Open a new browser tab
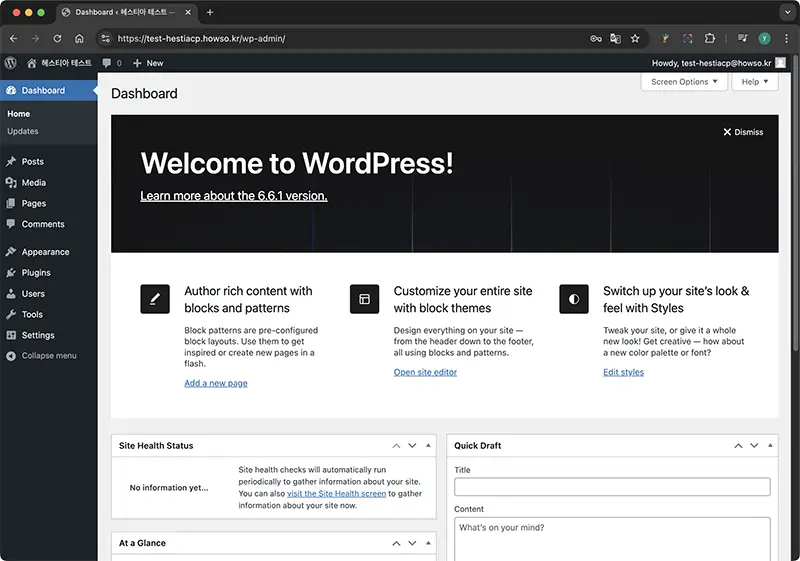Screen dimensions: 800x561 click(210, 12)
